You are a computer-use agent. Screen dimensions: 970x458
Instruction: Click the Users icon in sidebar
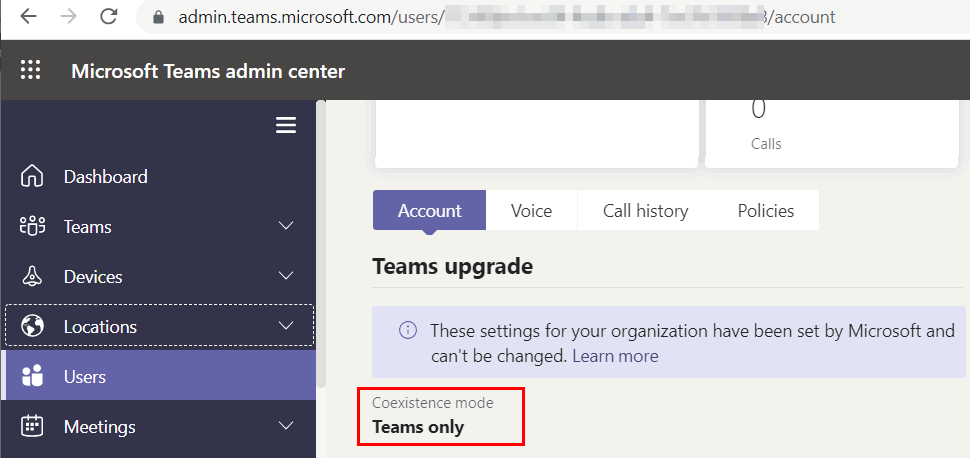(x=32, y=376)
